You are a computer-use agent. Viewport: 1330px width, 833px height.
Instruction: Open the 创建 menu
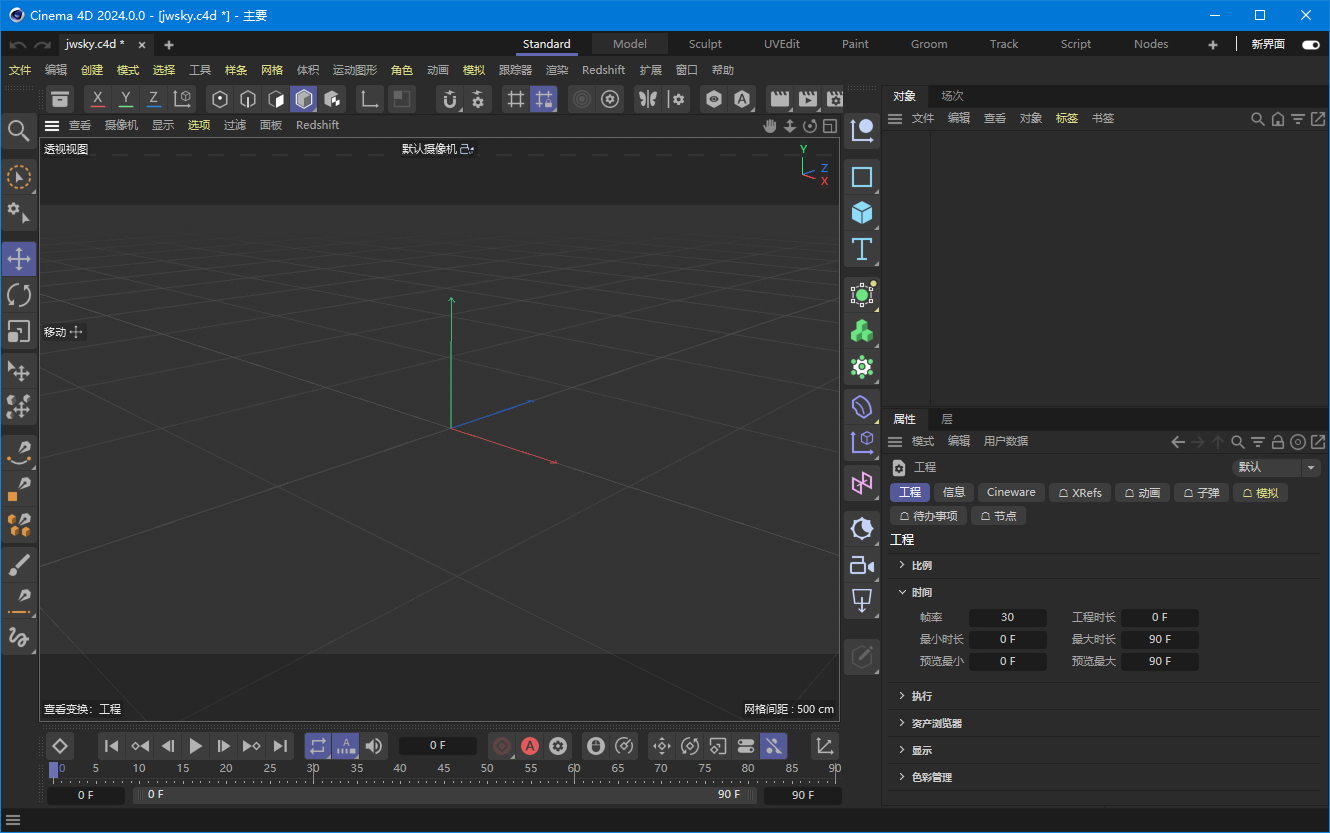(91, 70)
